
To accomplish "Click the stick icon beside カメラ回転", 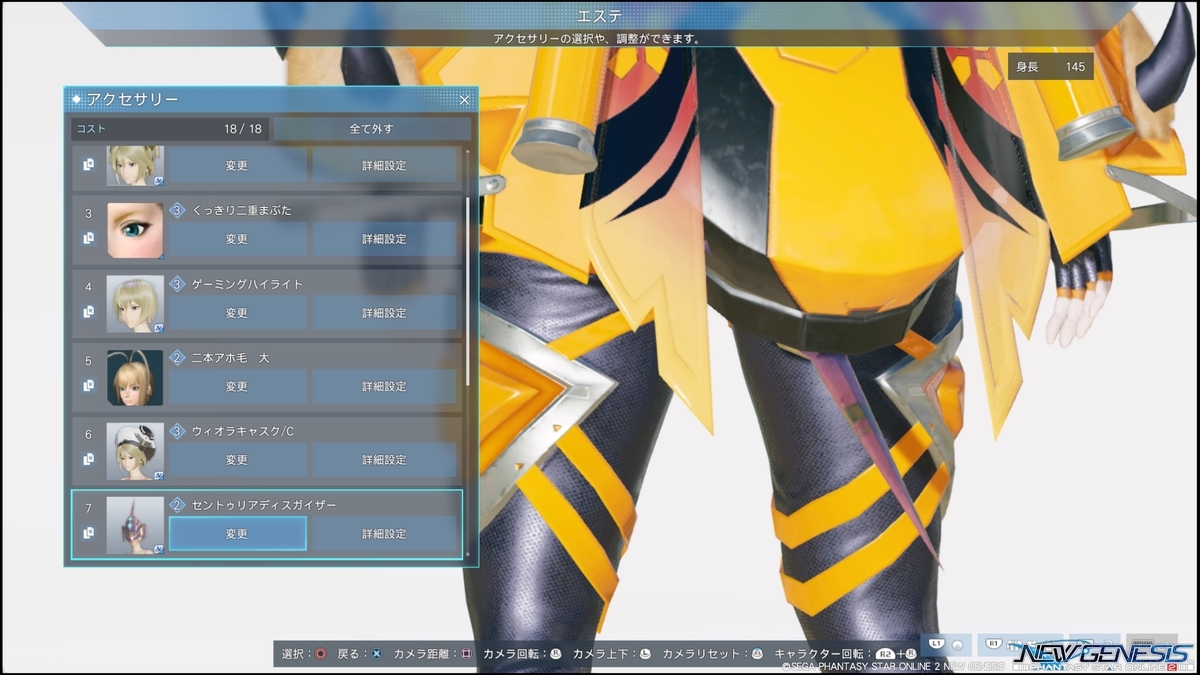I will pyautogui.click(x=555, y=653).
